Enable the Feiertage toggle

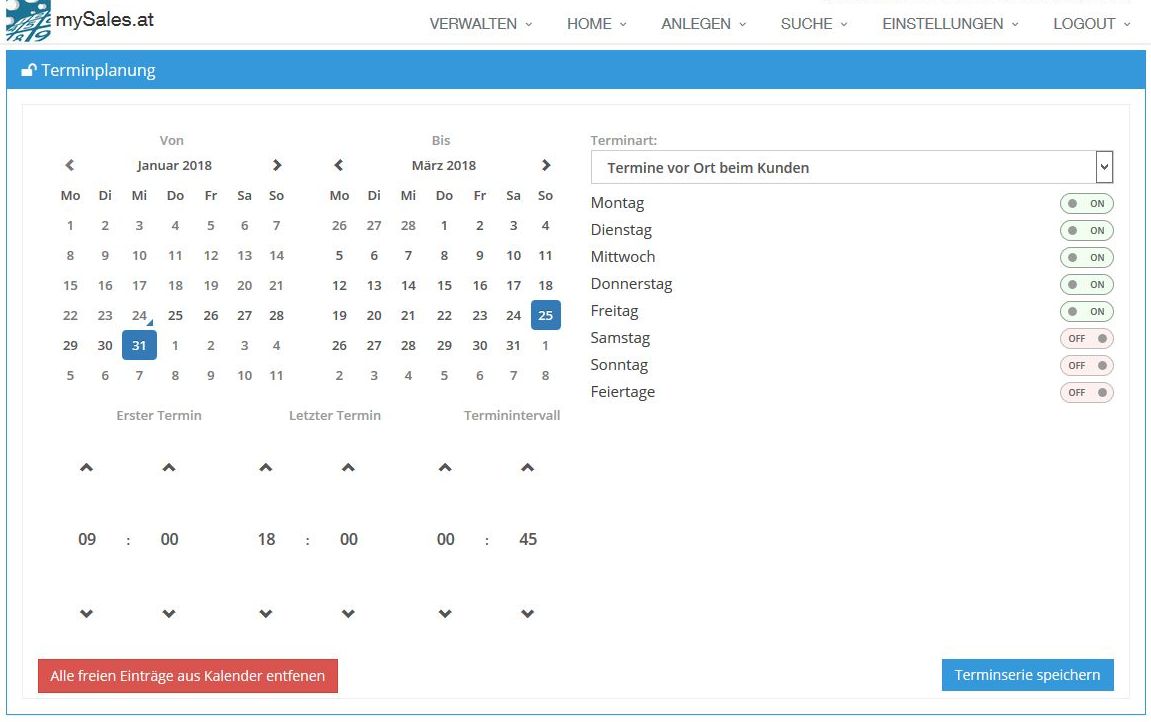[1087, 393]
